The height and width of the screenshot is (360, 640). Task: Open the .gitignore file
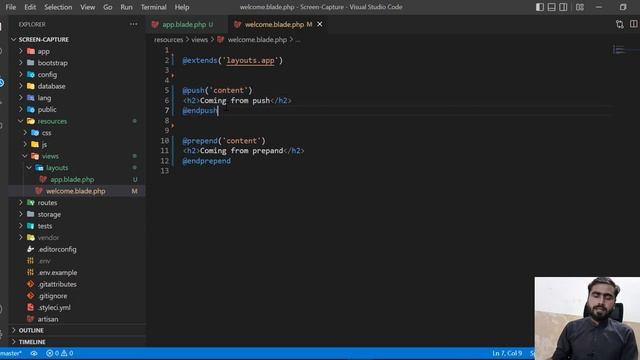[52, 296]
